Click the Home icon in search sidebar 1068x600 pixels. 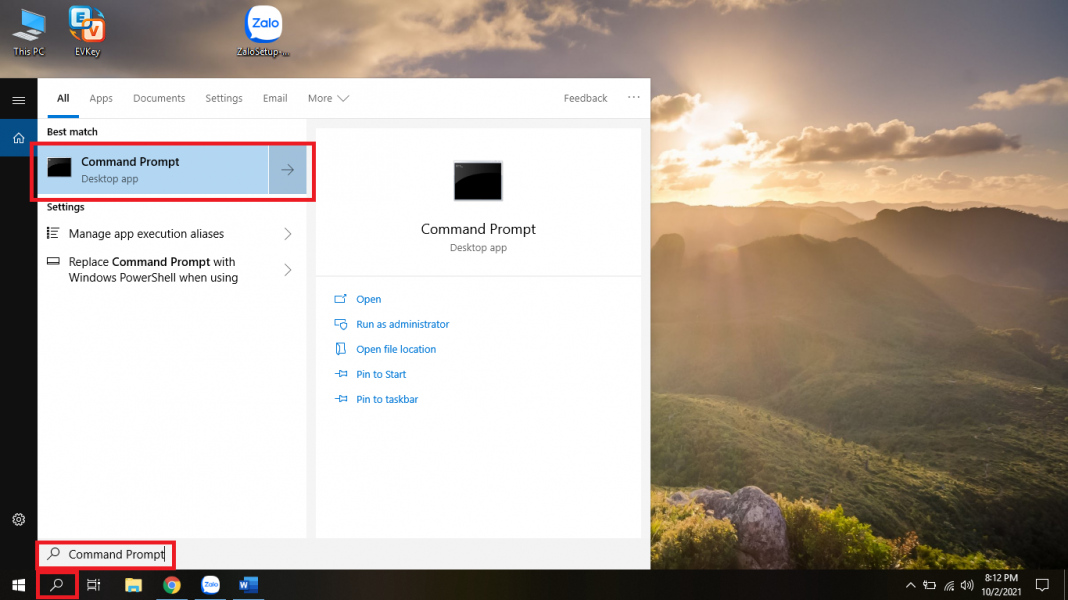18,138
